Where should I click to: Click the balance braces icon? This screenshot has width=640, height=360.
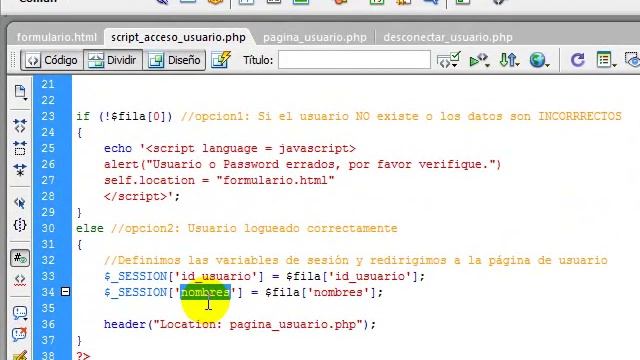[20, 225]
